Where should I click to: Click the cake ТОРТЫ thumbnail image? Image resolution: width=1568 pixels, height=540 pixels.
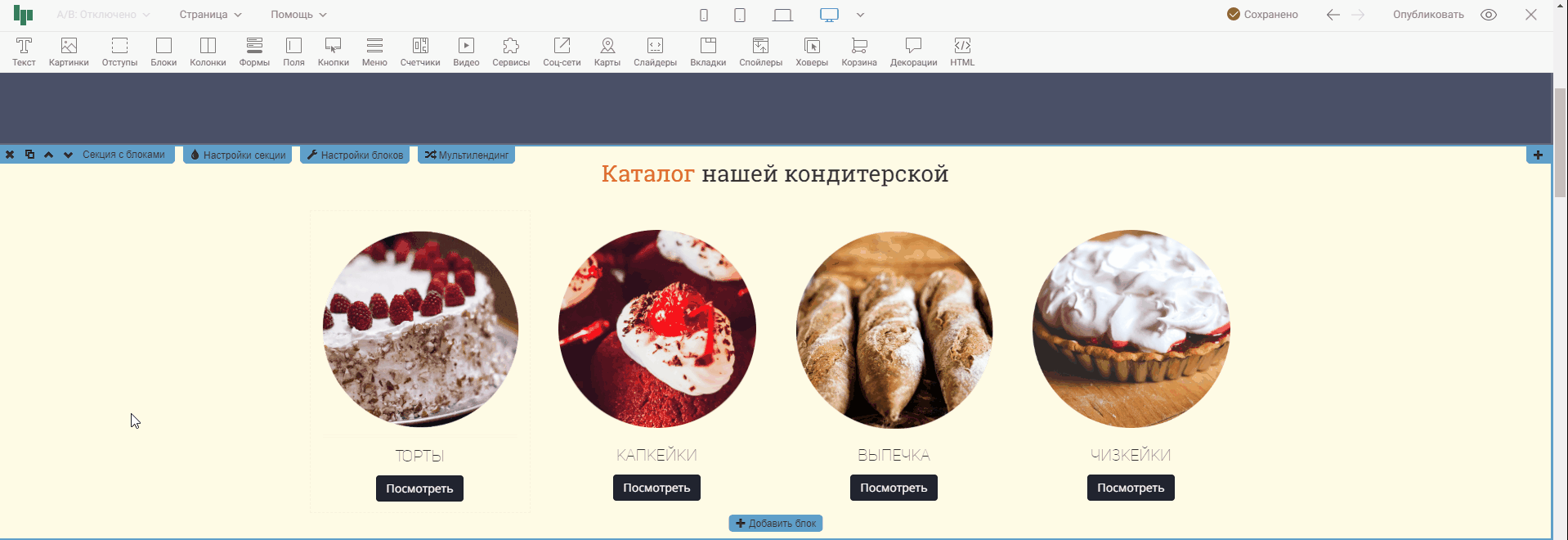420,329
